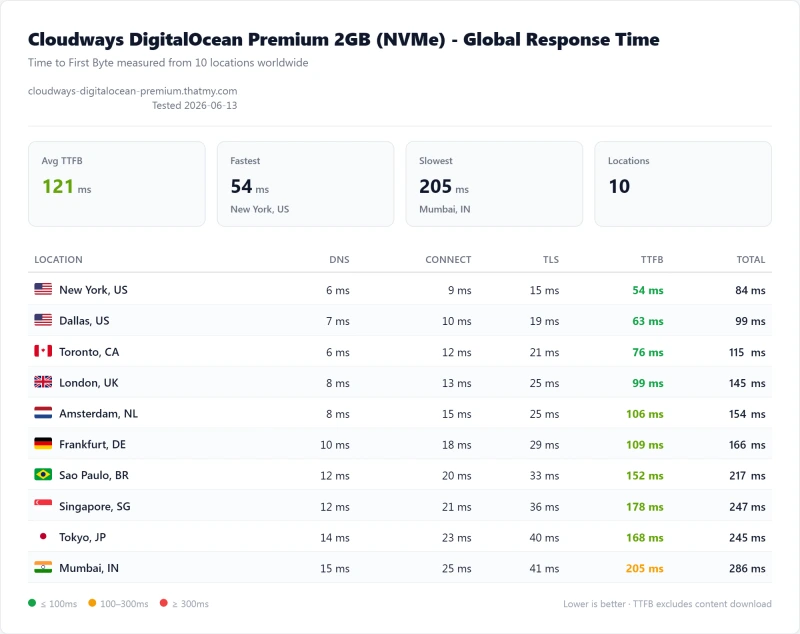Click the 178 ms TTFB value
This screenshot has height=634, width=800.
pos(645,506)
